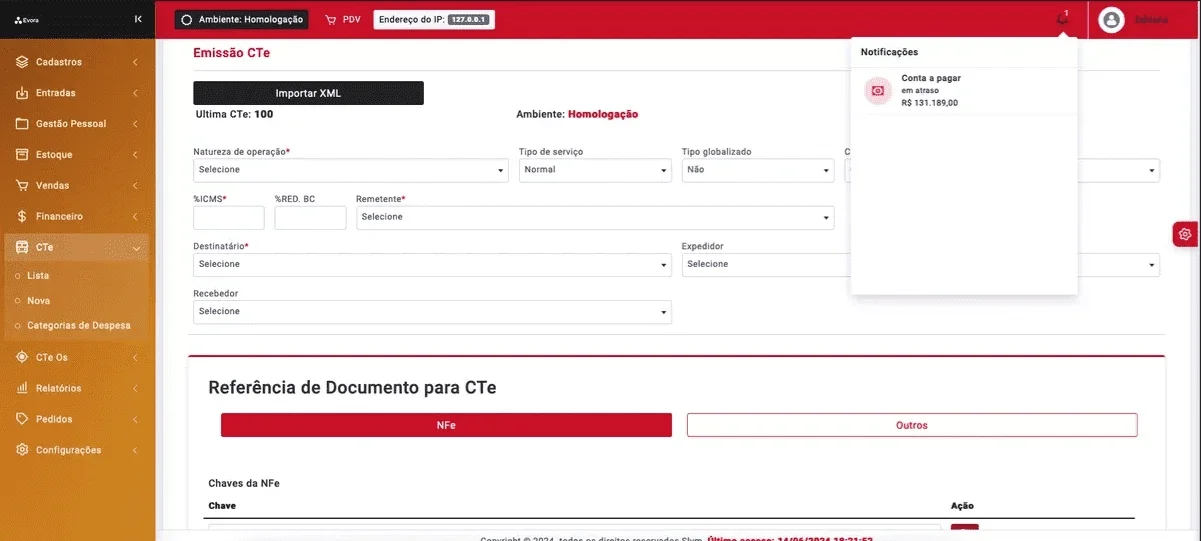The width and height of the screenshot is (1201, 541).
Task: Open the Remetente dropdown
Action: [x=595, y=217]
